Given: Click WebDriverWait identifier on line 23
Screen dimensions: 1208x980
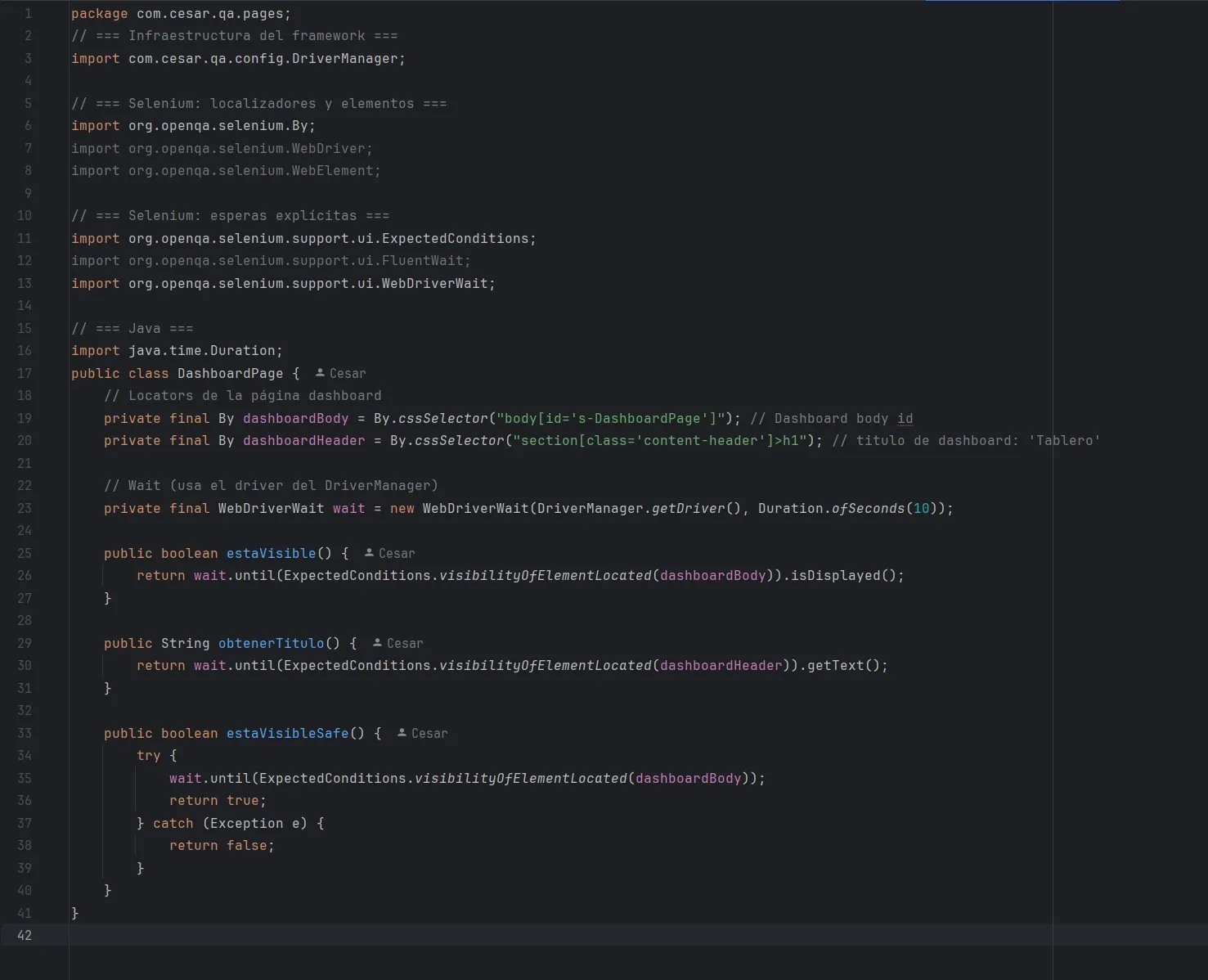Looking at the screenshot, I should click(270, 508).
